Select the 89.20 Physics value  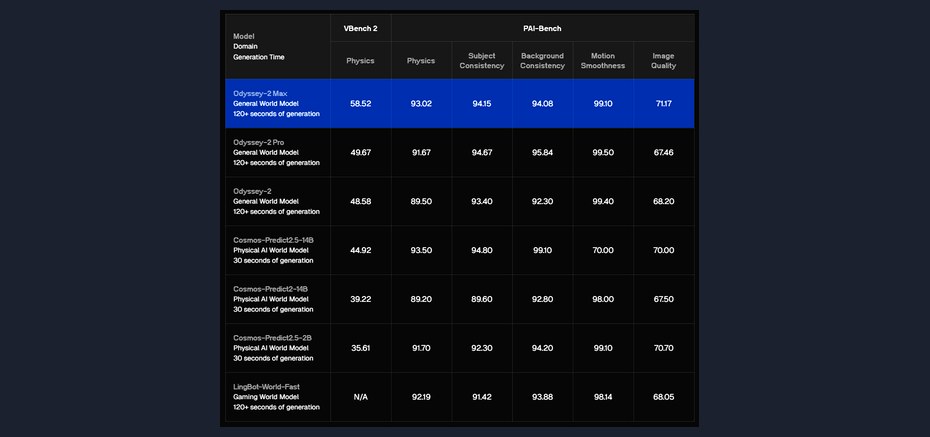pos(421,299)
